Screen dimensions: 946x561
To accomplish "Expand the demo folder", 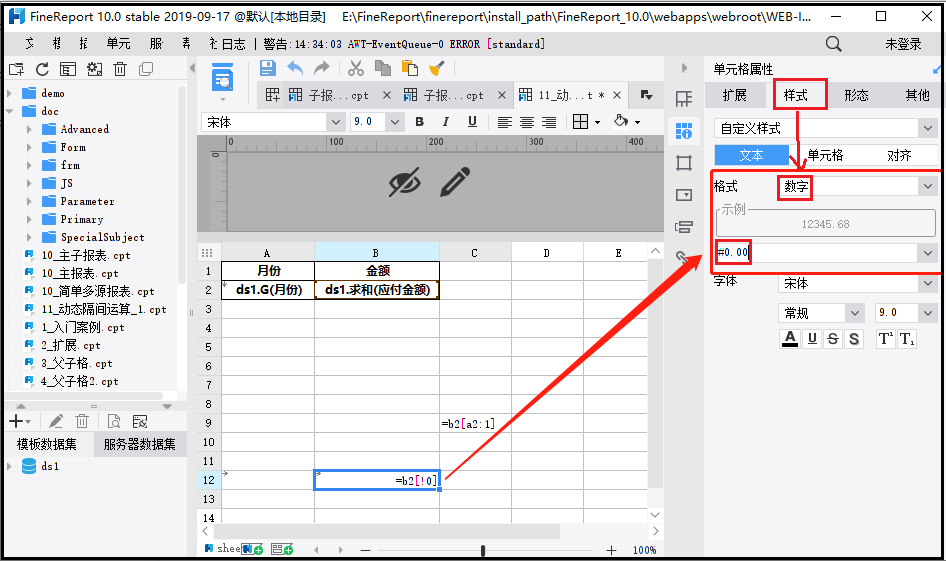I will point(10,94).
